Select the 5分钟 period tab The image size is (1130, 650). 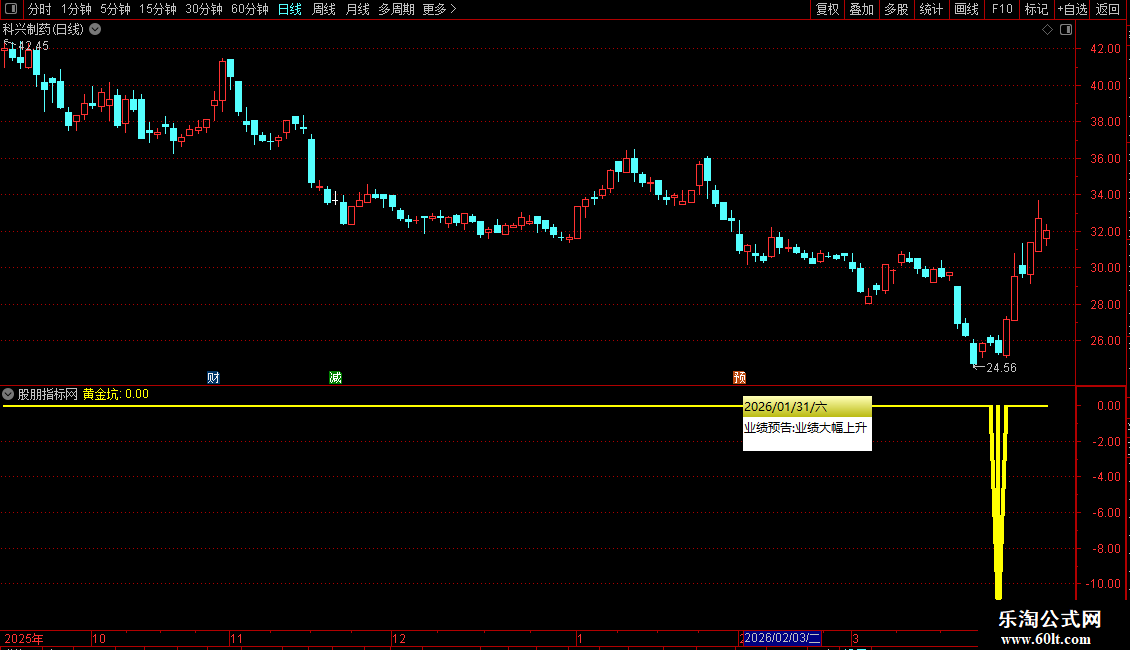115,9
